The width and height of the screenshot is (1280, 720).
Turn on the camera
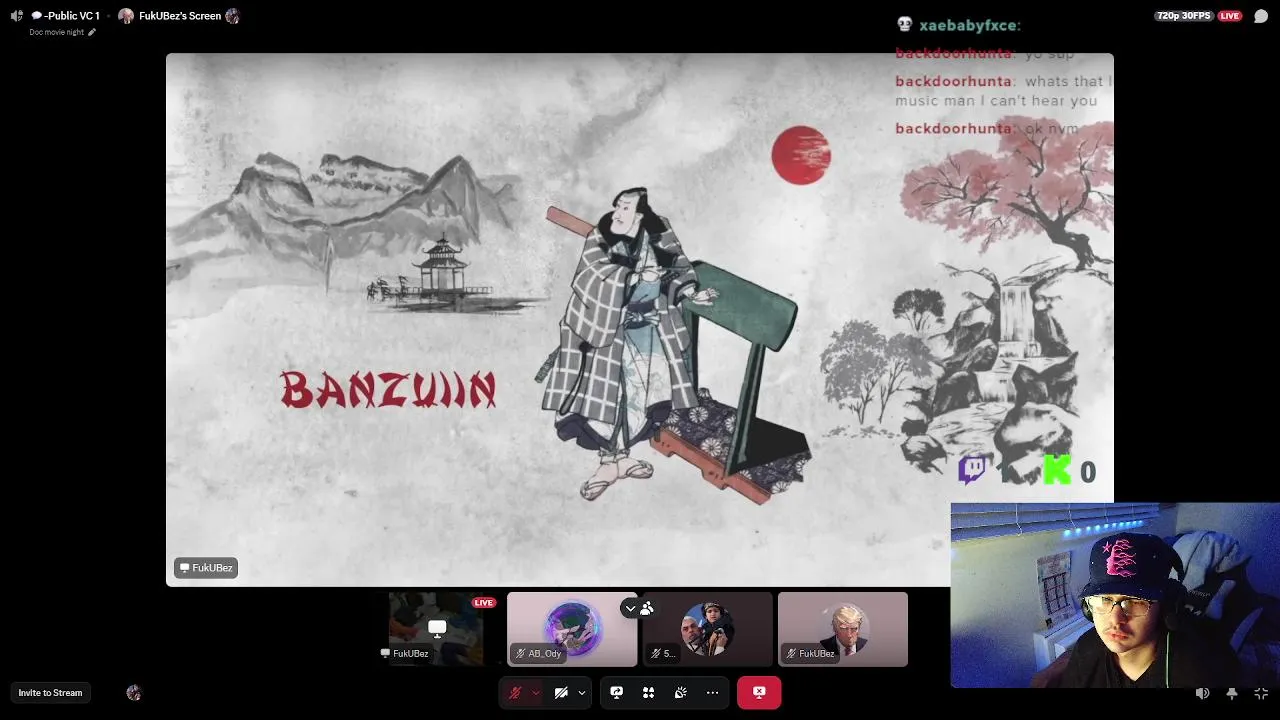pos(561,693)
